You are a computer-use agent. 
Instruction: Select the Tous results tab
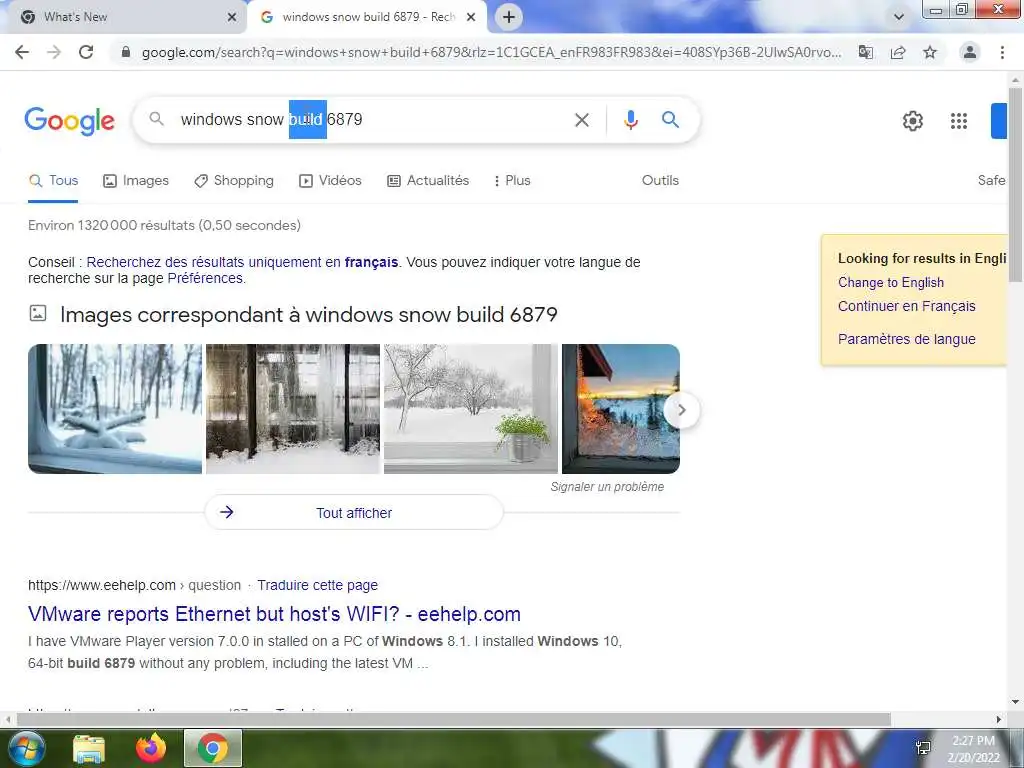[54, 181]
